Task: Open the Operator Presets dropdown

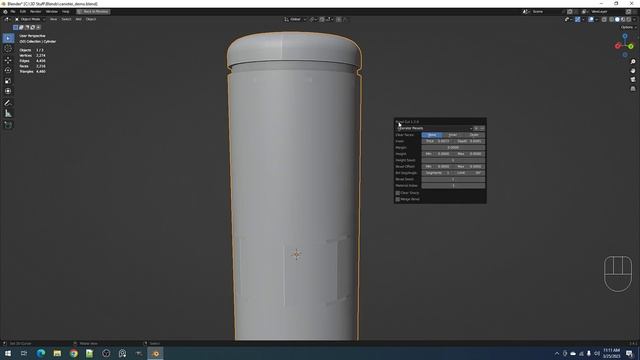Action: tap(434, 128)
